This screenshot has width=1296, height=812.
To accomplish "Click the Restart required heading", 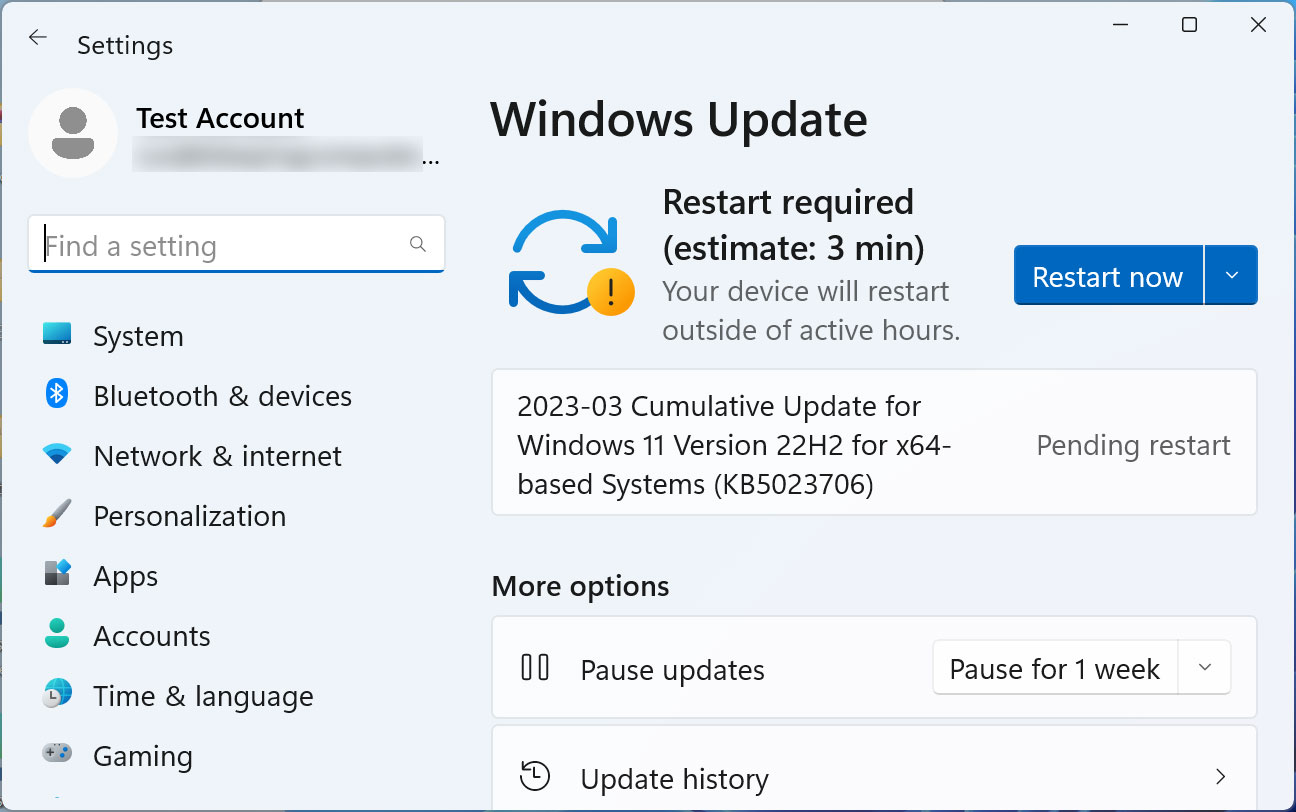I will pyautogui.click(x=793, y=224).
